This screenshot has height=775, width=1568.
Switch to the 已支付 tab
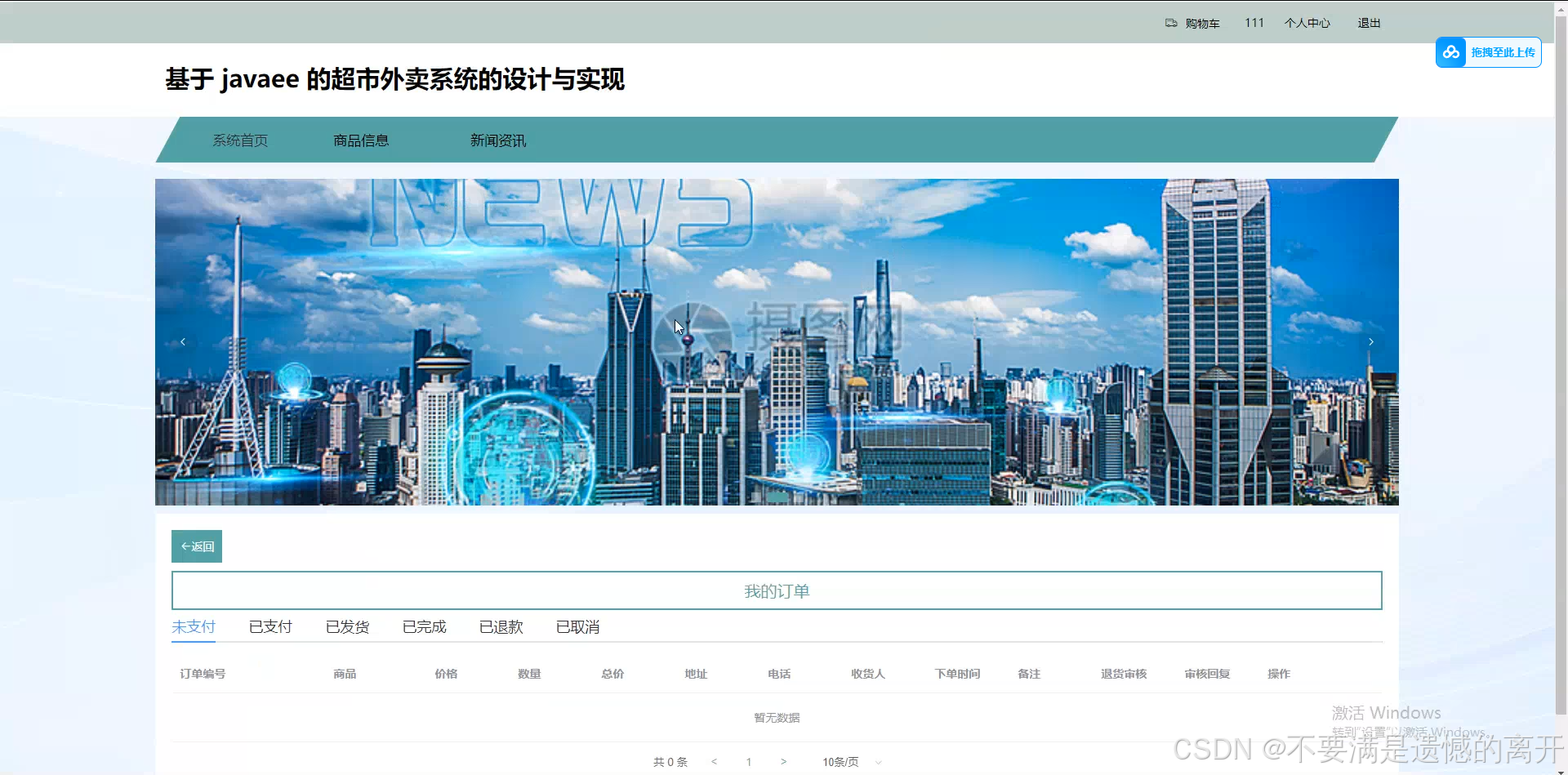270,626
